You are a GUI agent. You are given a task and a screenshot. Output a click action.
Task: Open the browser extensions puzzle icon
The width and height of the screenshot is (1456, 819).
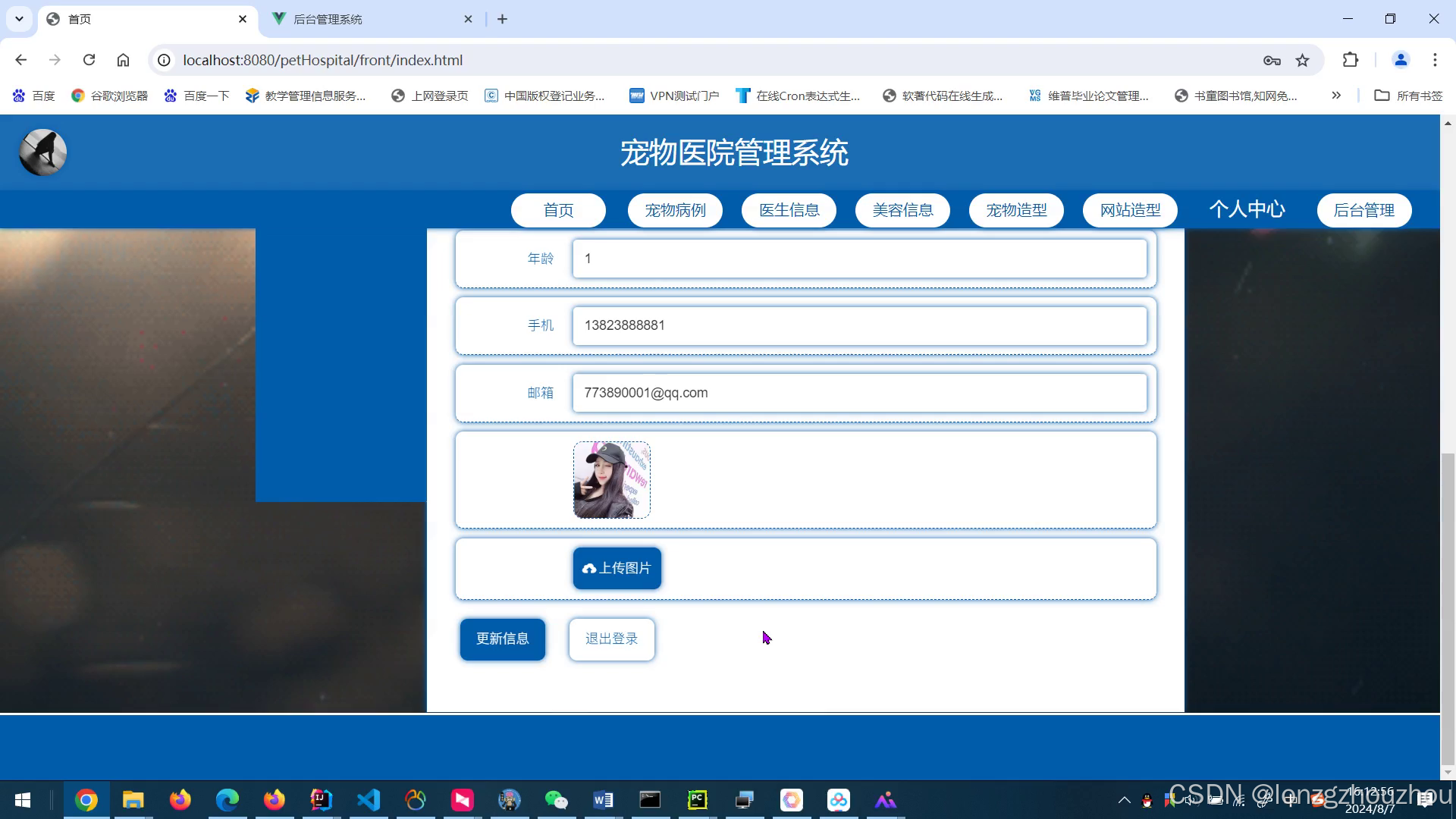pos(1351,60)
